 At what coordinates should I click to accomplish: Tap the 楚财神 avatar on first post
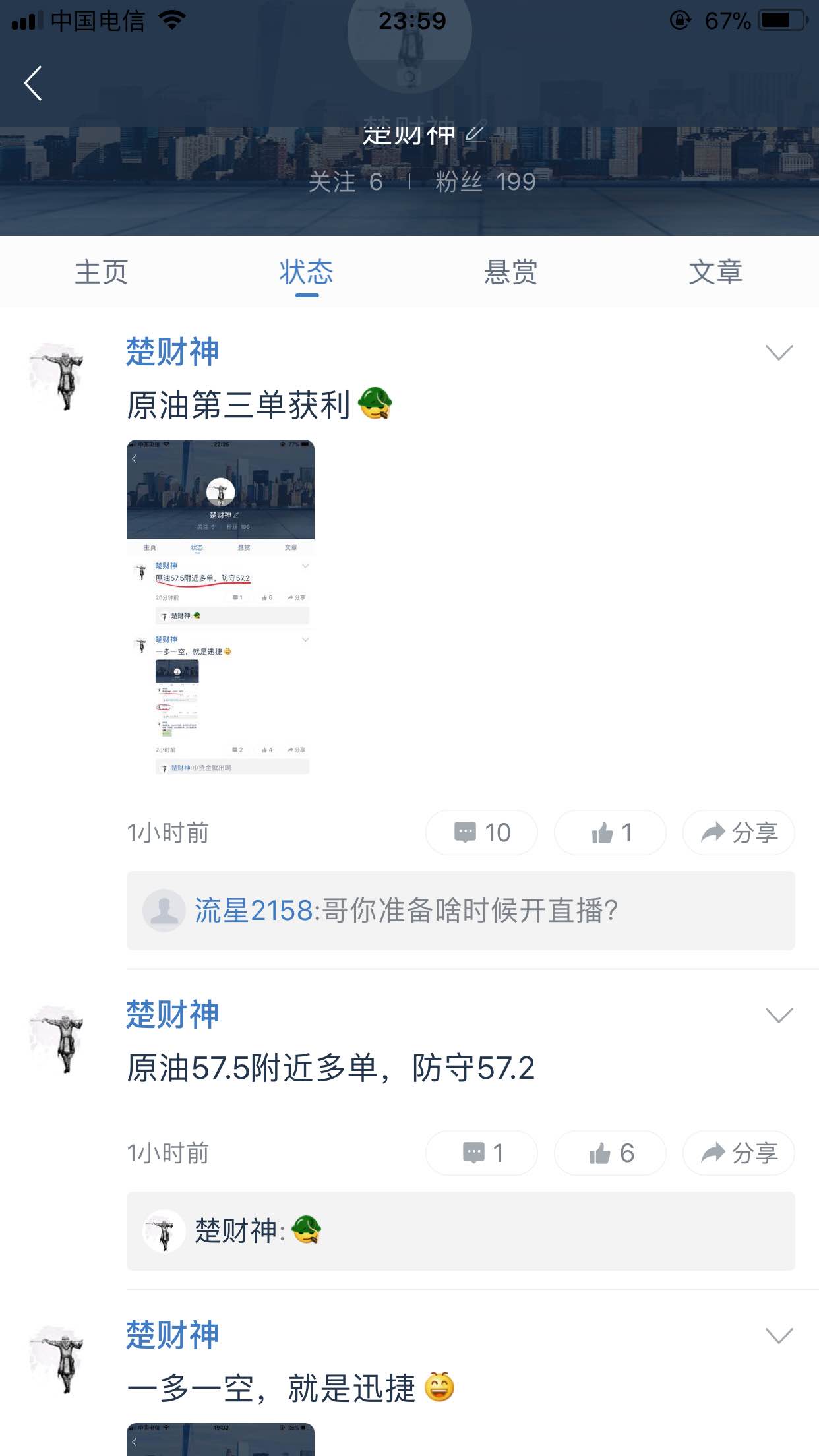click(58, 376)
